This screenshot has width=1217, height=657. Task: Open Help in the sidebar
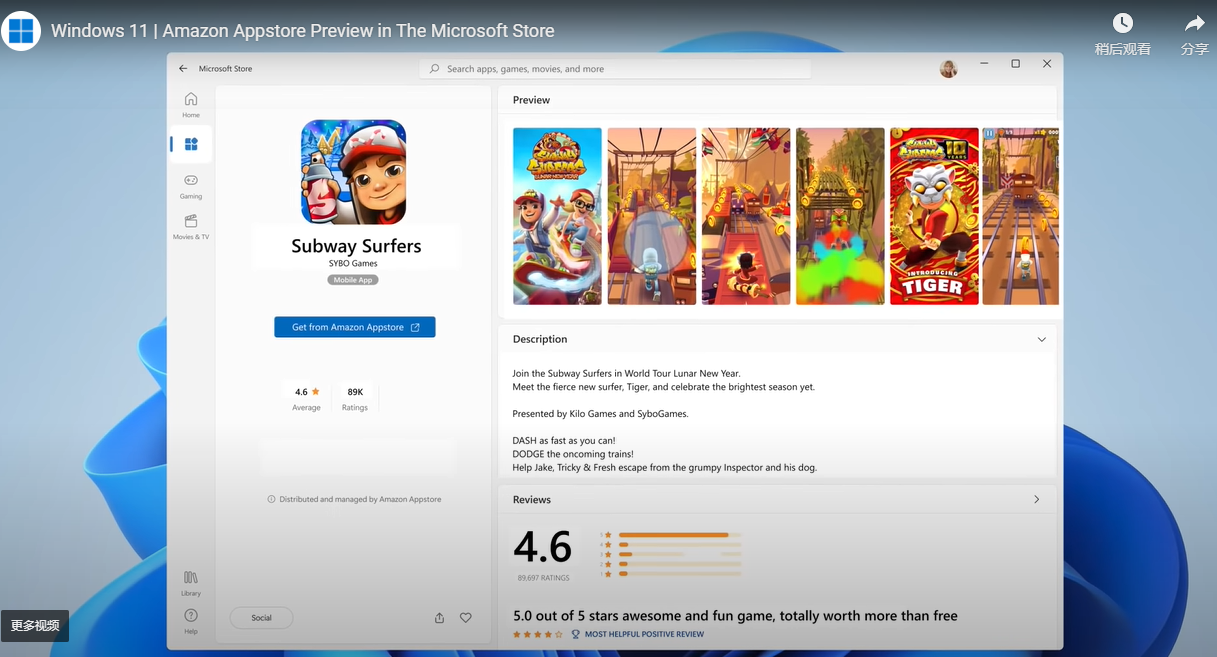(x=191, y=621)
